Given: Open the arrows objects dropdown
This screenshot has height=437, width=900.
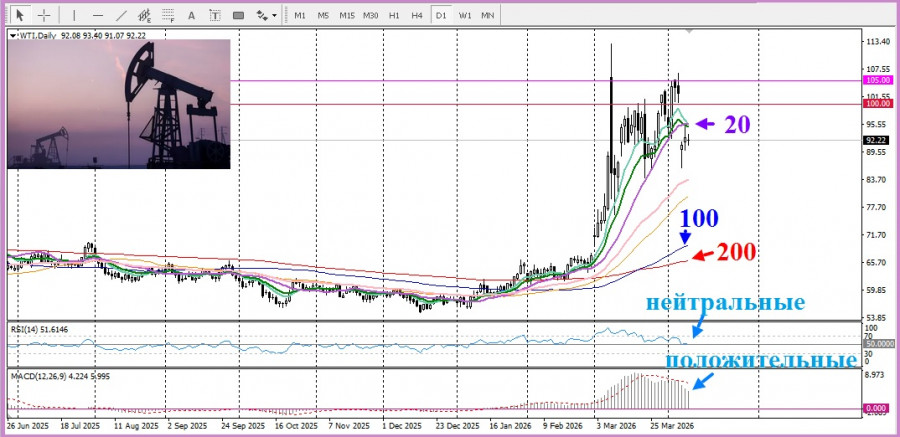Looking at the screenshot, I should coord(266,15).
